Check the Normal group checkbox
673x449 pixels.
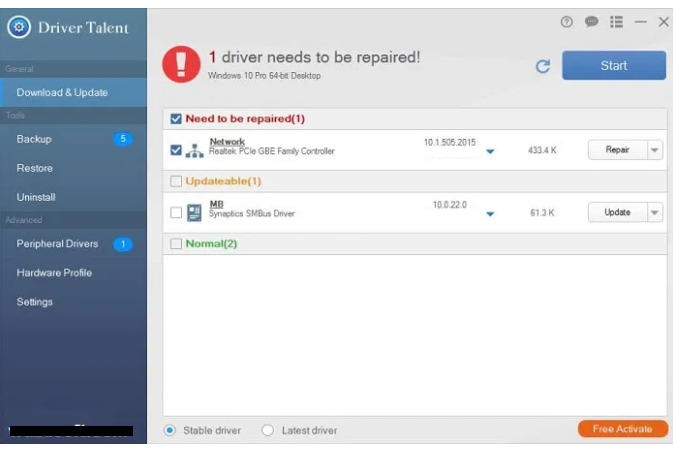[176, 244]
